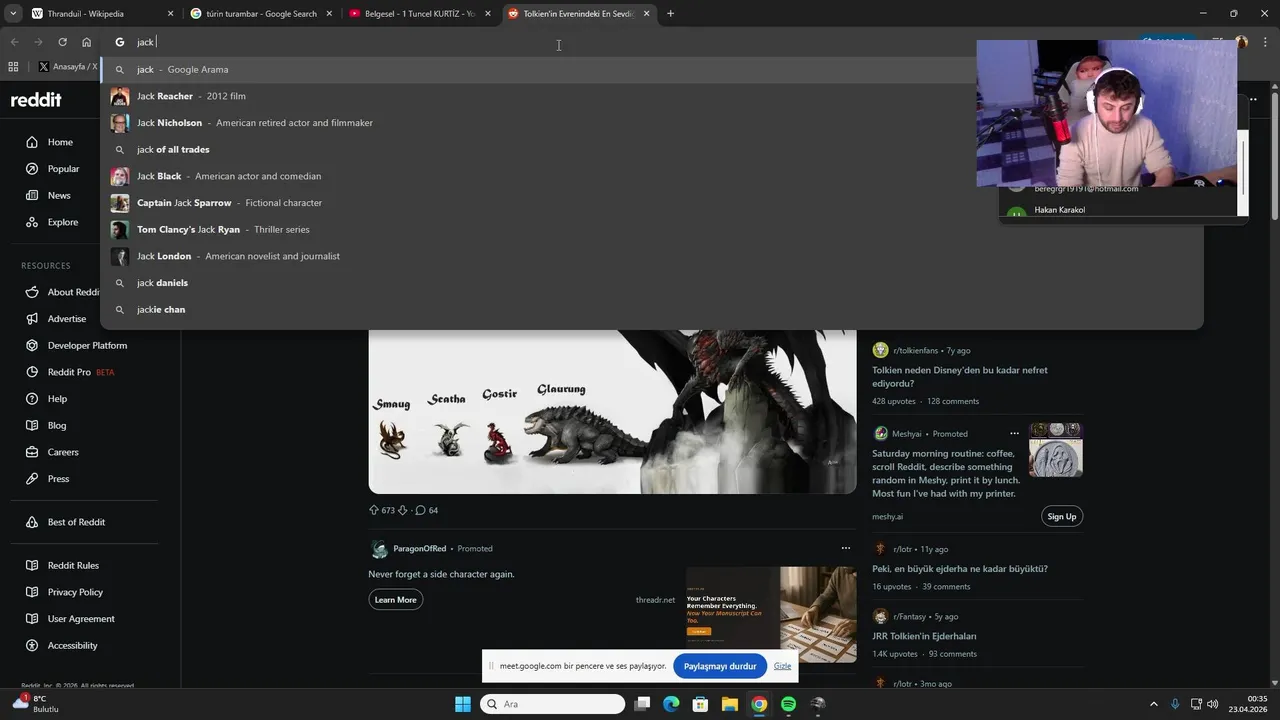Image resolution: width=1280 pixels, height=720 pixels.
Task: Expand the tab search dropdown arrow
Action: [x=12, y=14]
